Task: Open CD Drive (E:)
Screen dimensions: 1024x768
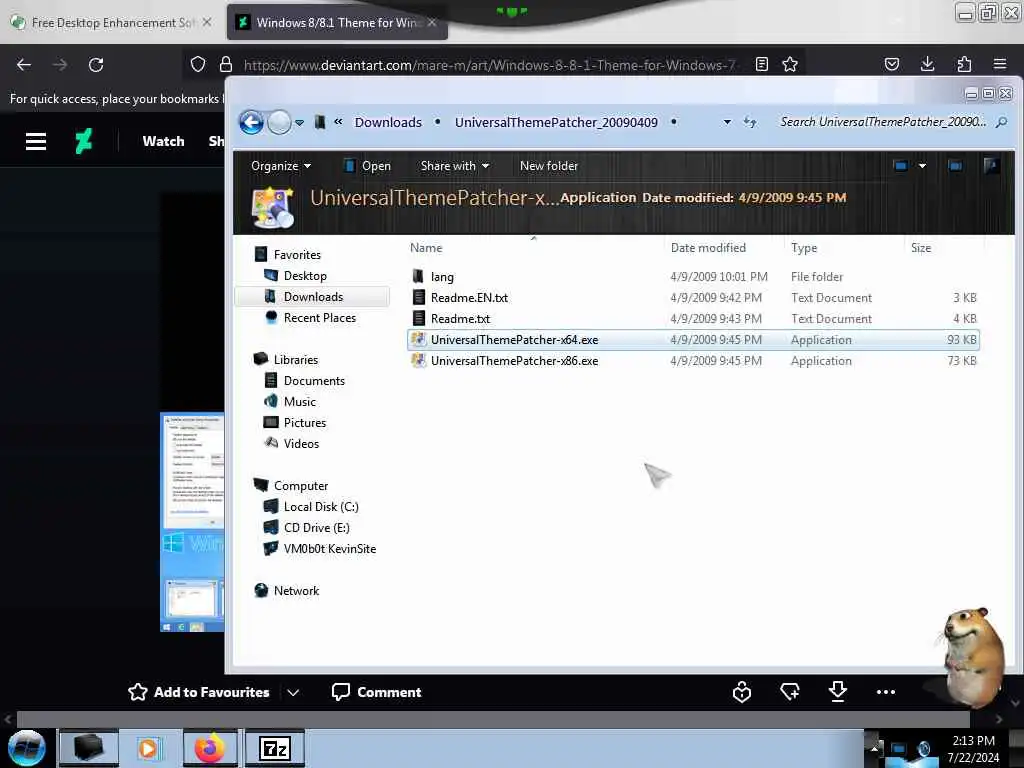Action: click(x=316, y=528)
